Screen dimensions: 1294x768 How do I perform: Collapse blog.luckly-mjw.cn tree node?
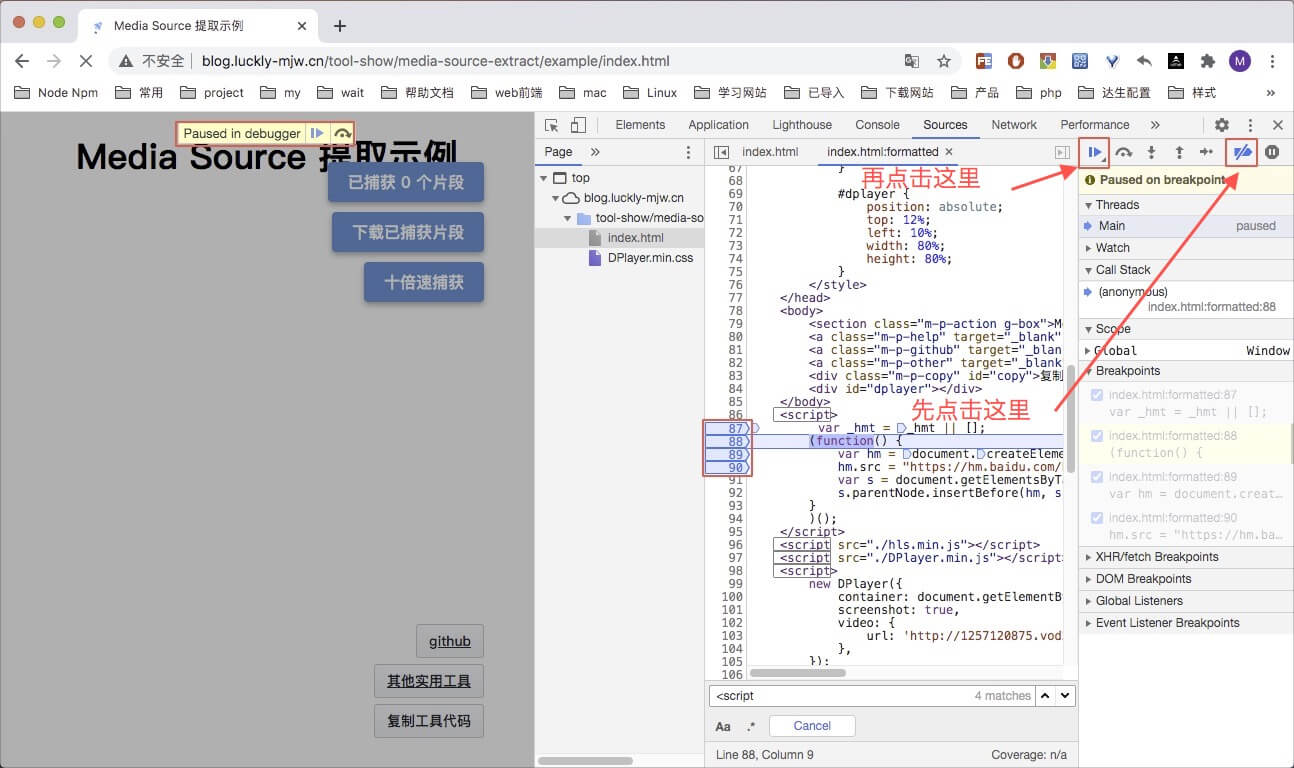click(556, 198)
